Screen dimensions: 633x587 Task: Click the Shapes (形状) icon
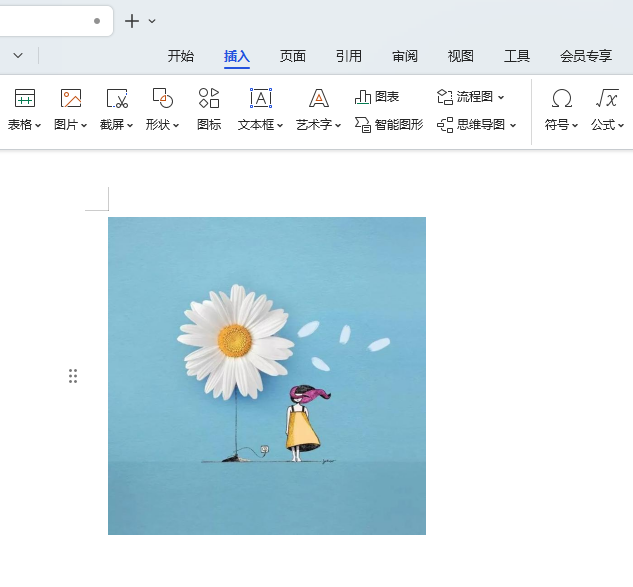click(162, 98)
